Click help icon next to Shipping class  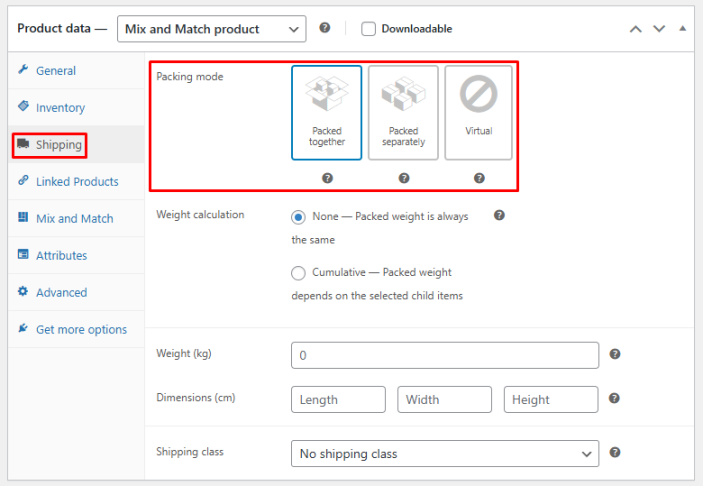615,452
